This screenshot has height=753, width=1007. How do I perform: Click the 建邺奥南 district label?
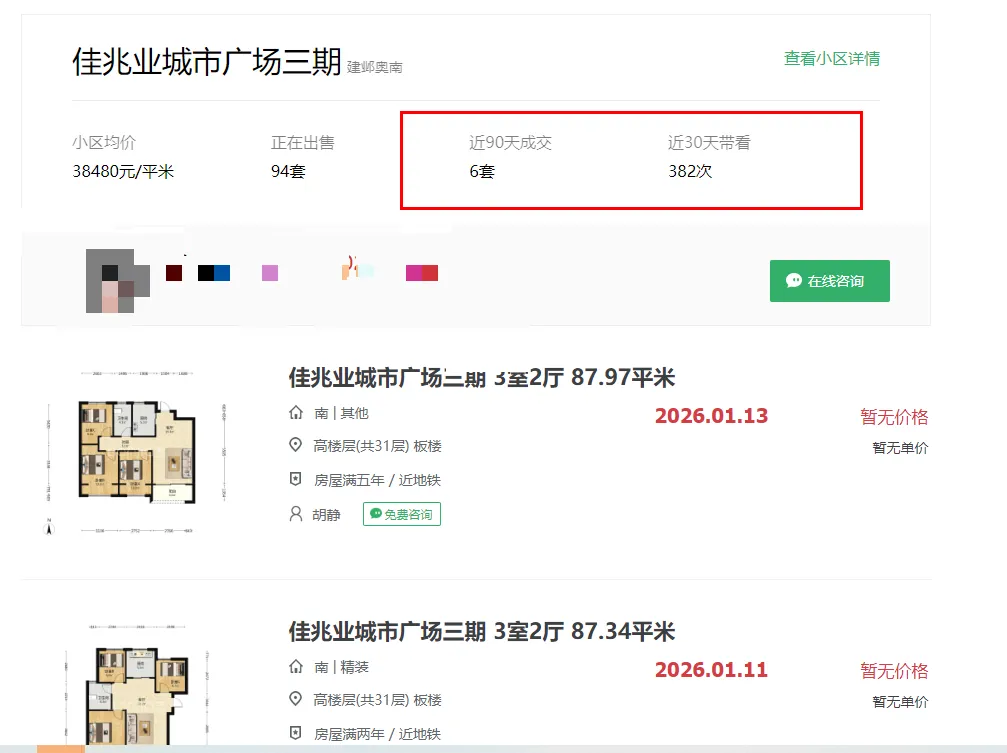374,67
